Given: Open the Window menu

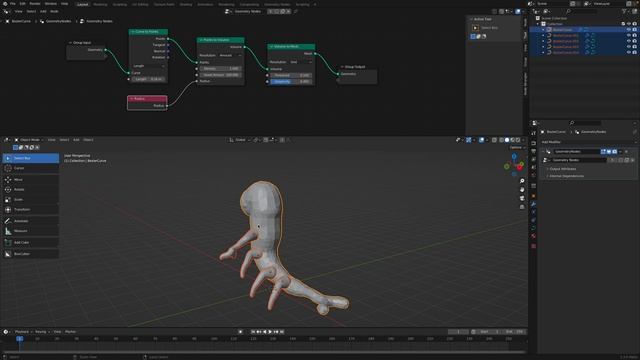Looking at the screenshot, I should coord(51,4).
